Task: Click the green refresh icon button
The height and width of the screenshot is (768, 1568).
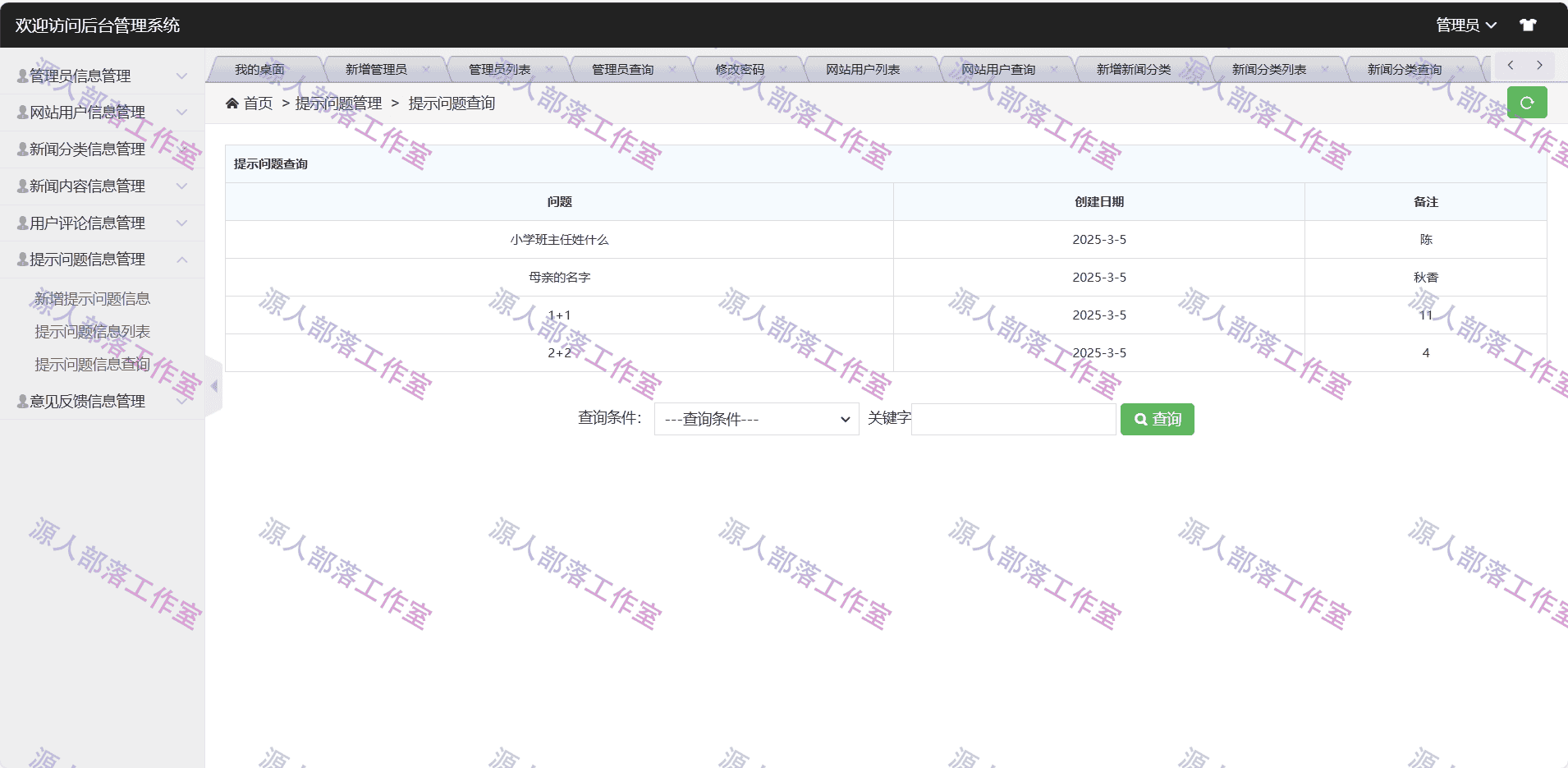Action: 1527,103
